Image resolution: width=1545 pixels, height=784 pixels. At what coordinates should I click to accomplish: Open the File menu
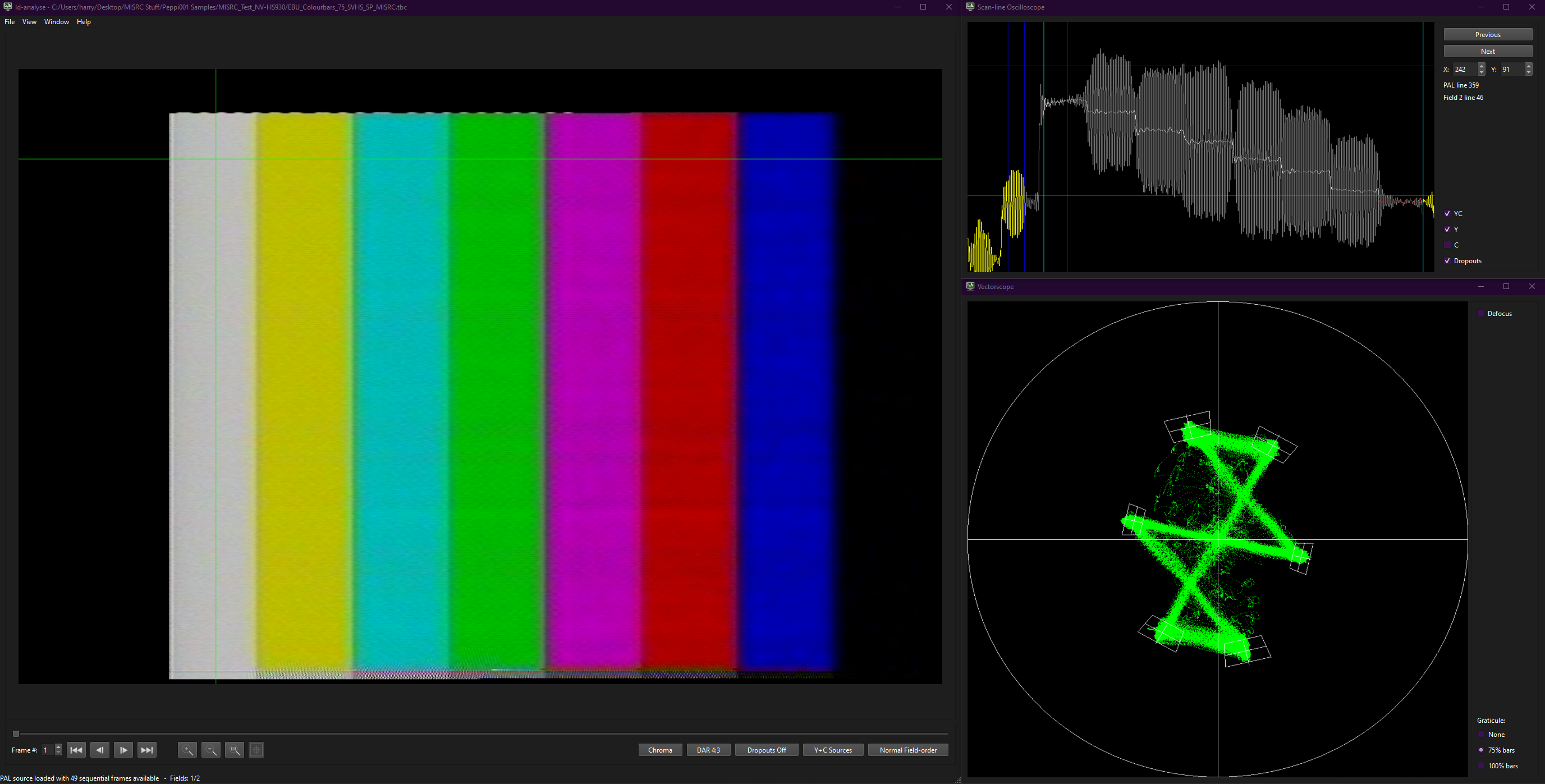[10, 21]
